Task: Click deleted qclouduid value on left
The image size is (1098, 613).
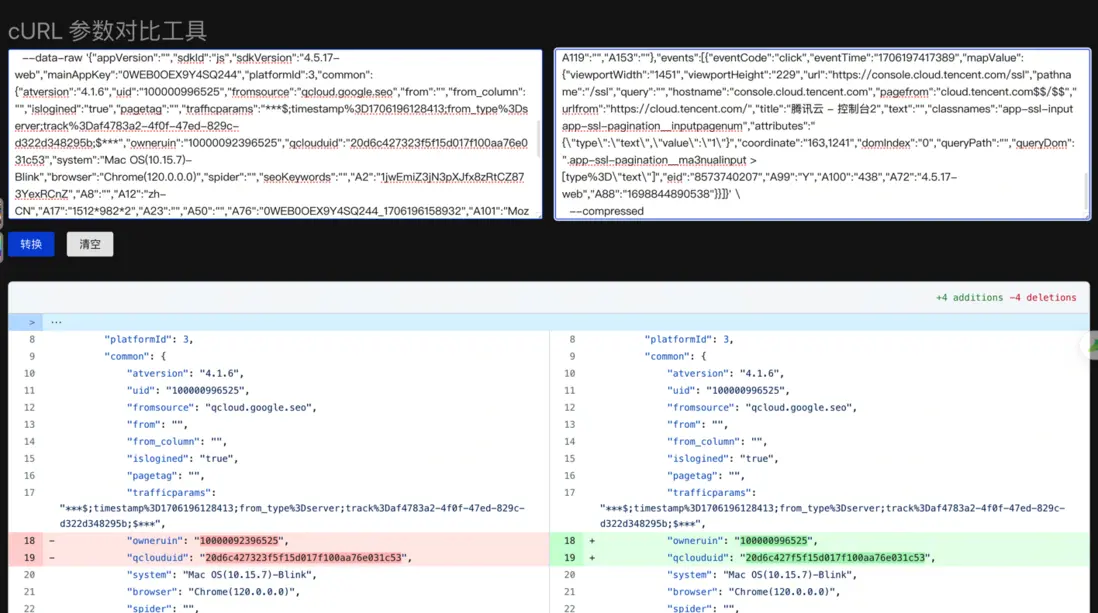Action: [303, 558]
